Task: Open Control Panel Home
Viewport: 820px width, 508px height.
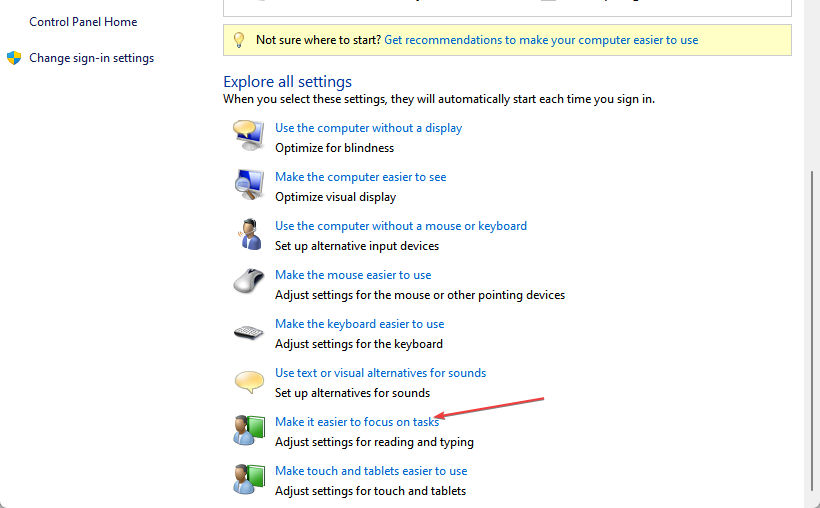Action: (x=83, y=22)
